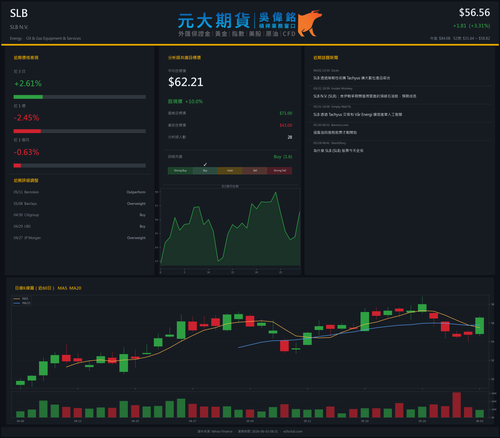
Task: Click the $56.56 current price
Action: pyautogui.click(x=474, y=13)
